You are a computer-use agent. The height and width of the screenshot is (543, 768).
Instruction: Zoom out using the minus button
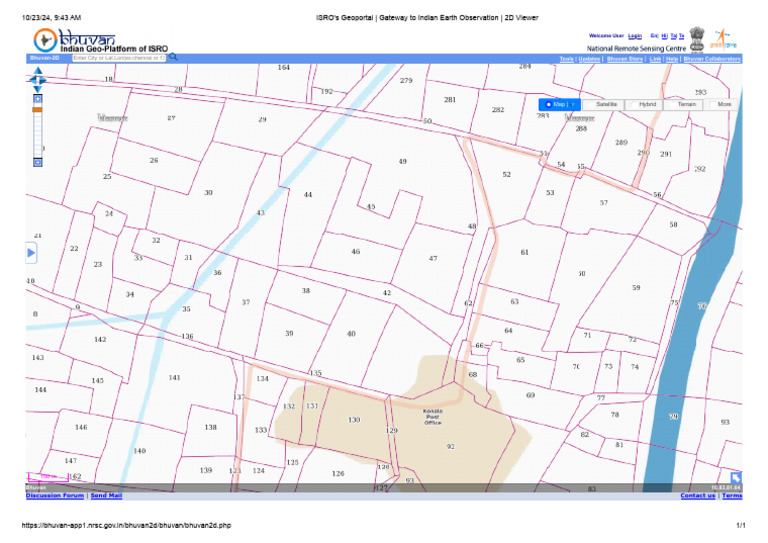point(38,160)
